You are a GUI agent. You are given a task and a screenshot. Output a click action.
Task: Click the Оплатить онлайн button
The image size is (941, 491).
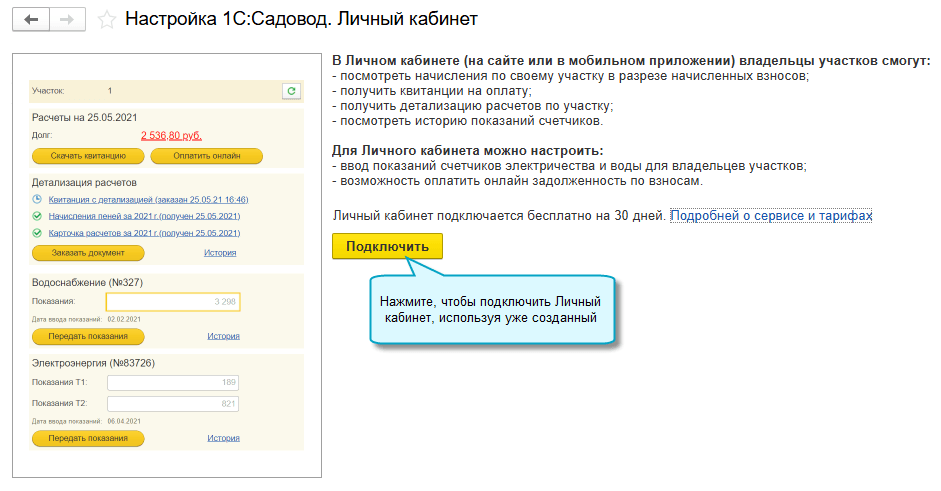click(x=206, y=156)
